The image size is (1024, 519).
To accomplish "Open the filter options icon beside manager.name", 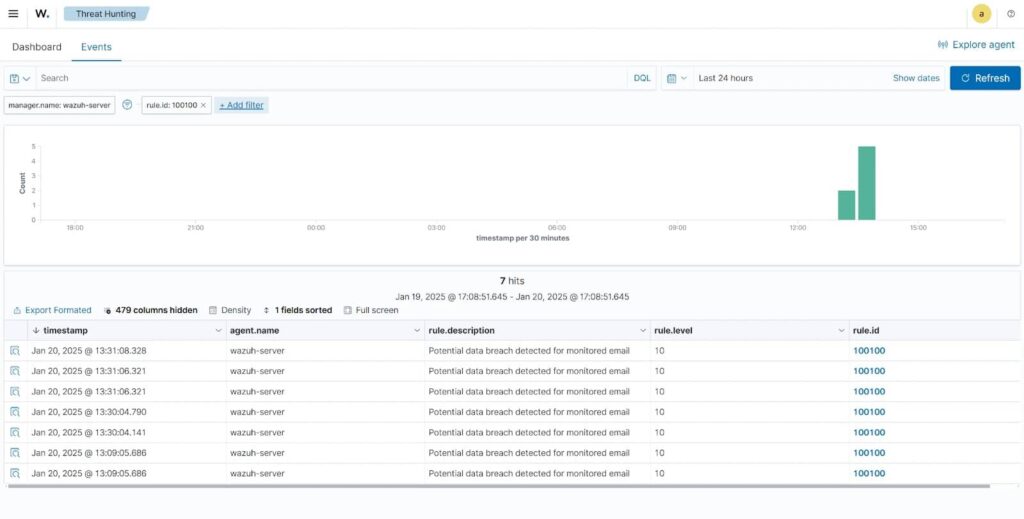I will point(127,105).
